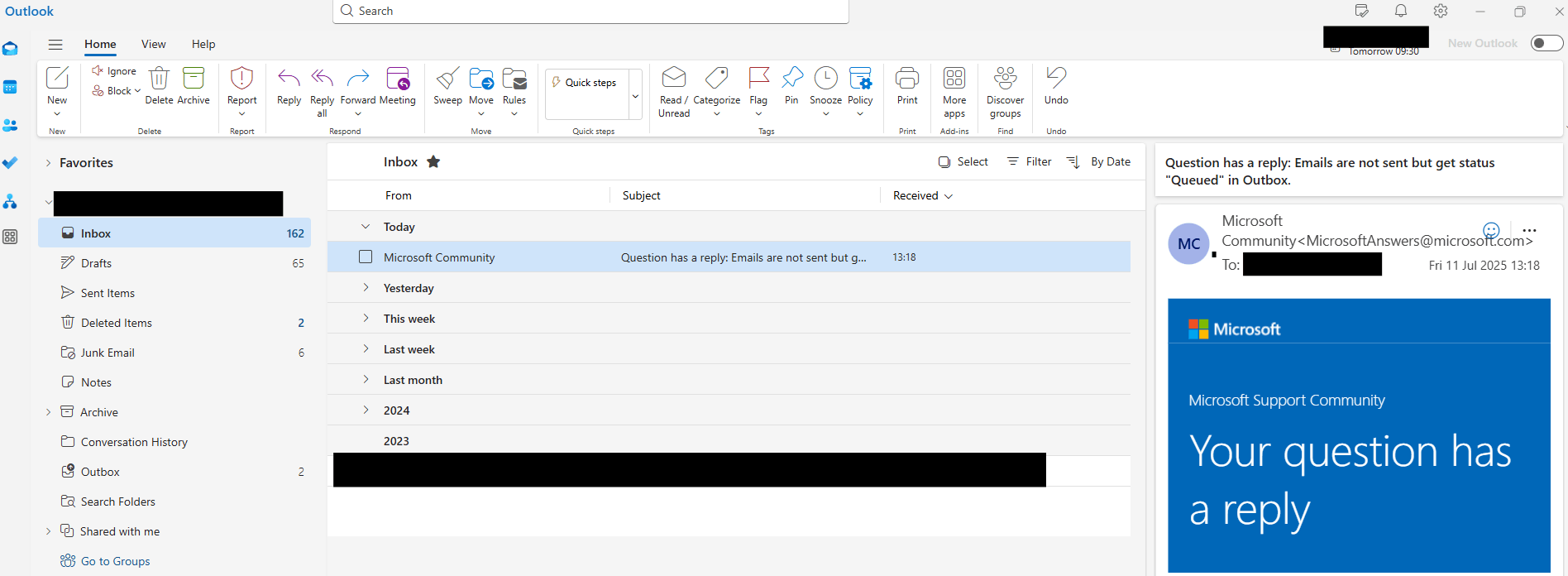Tick the Microsoft Community message checkbox

[366, 257]
